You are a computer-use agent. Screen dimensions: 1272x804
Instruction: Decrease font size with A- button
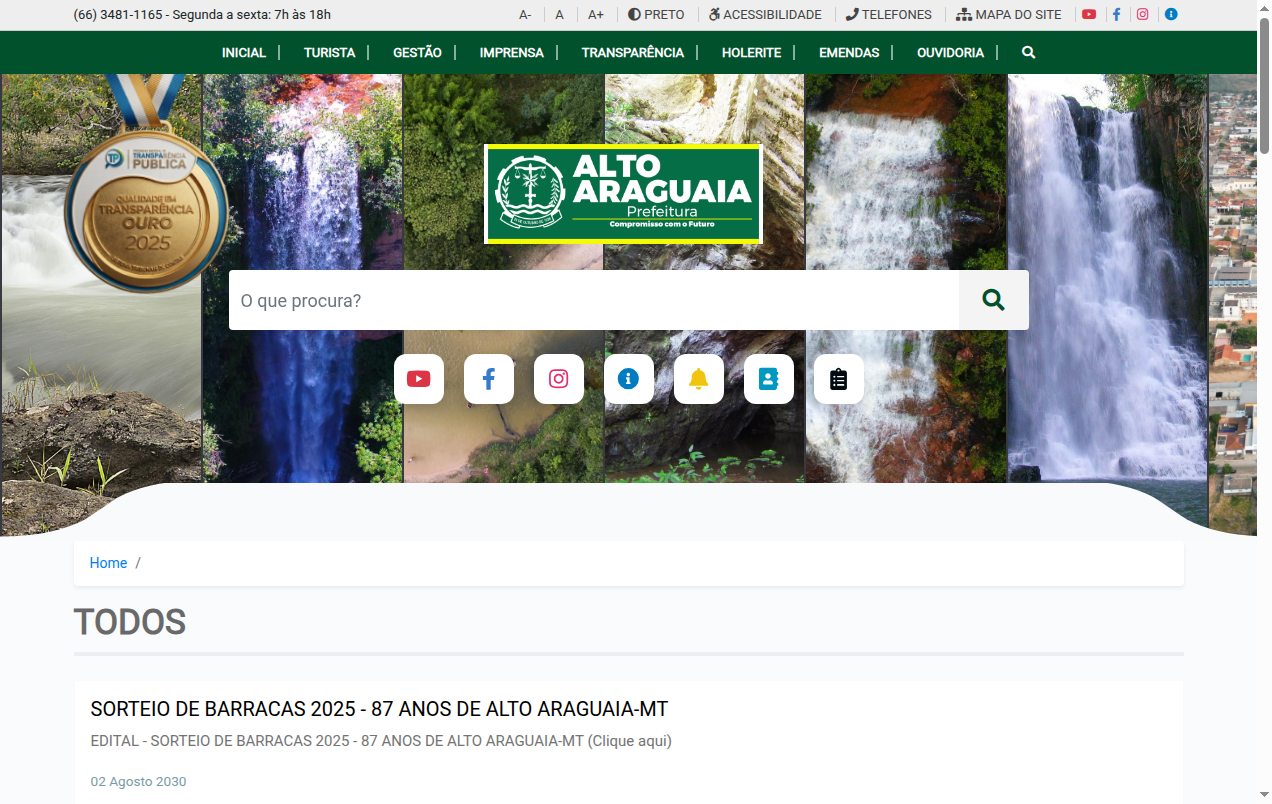coord(525,15)
